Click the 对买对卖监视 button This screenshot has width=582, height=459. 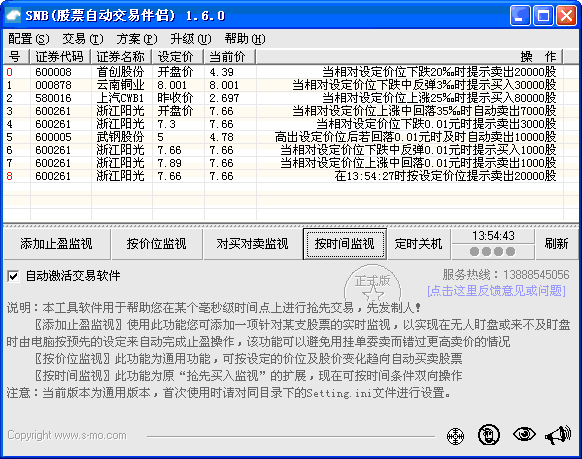coord(252,244)
